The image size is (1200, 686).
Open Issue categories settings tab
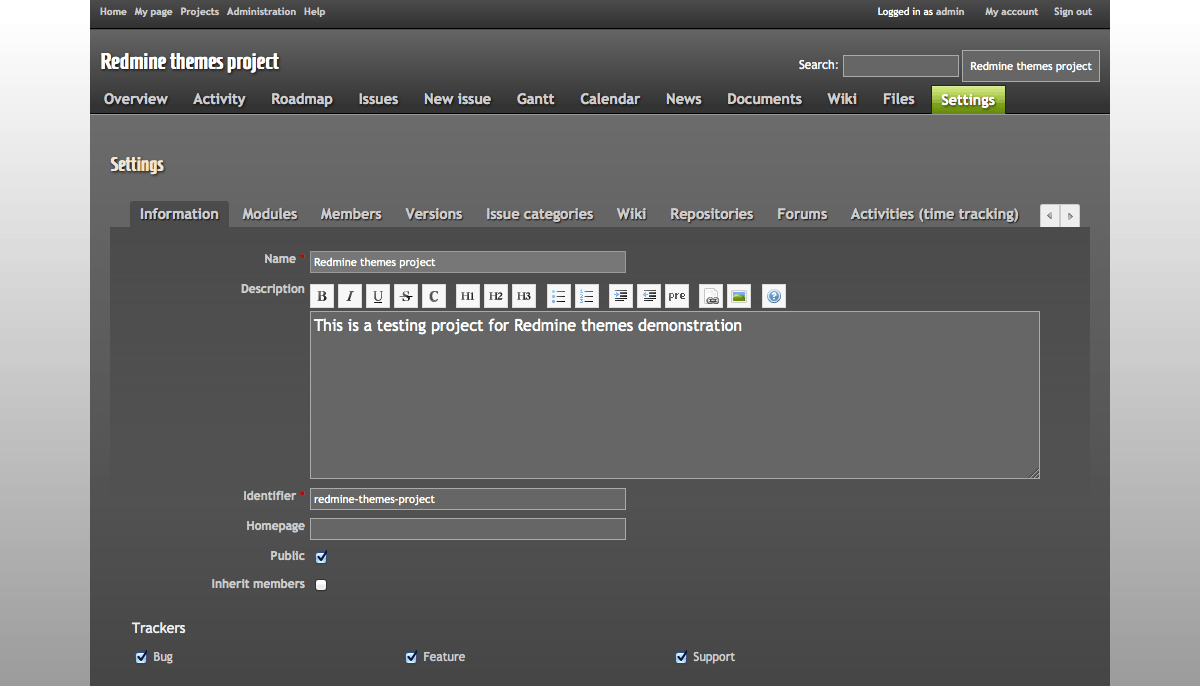[540, 214]
